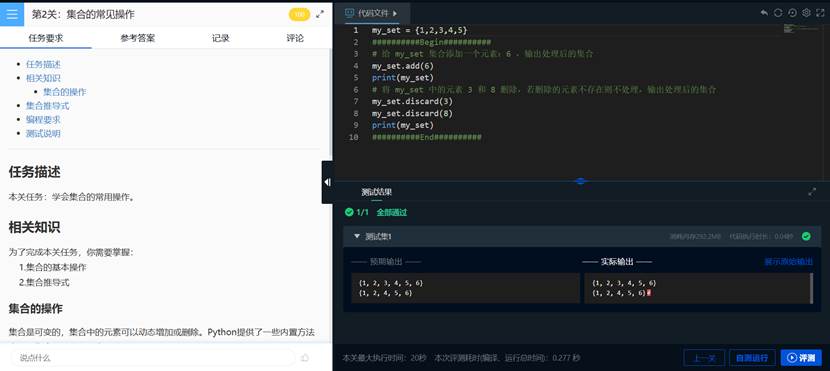This screenshot has width=830, height=371.
Task: Click the green 1/1 status check icon
Action: pos(349,212)
